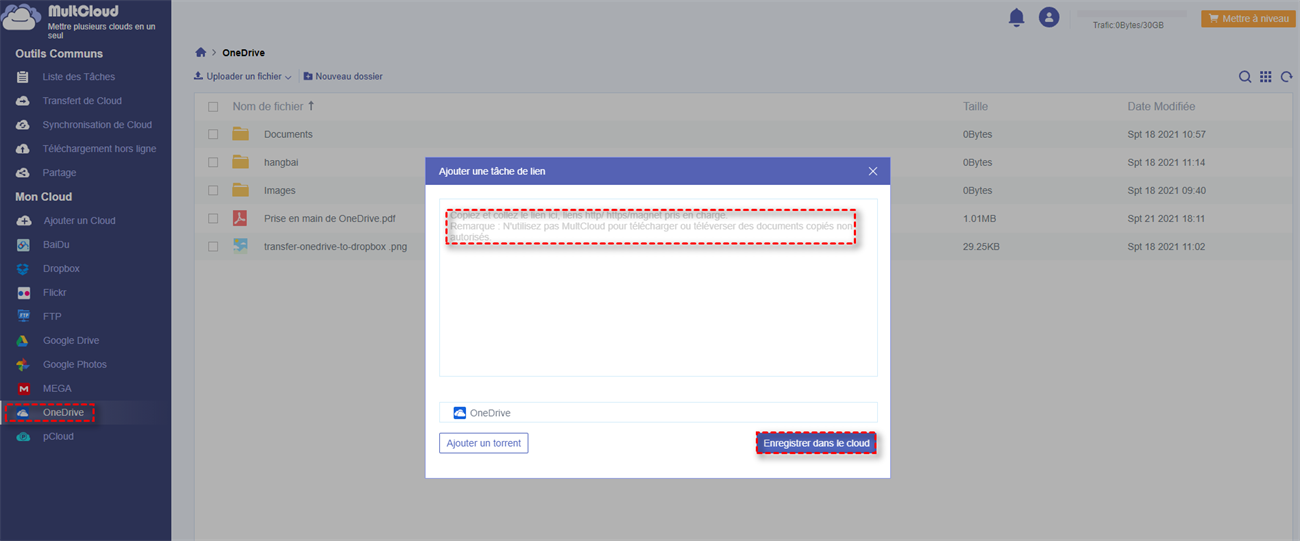Check the Documents folder checkbox
This screenshot has width=1300, height=541.
tap(213, 134)
